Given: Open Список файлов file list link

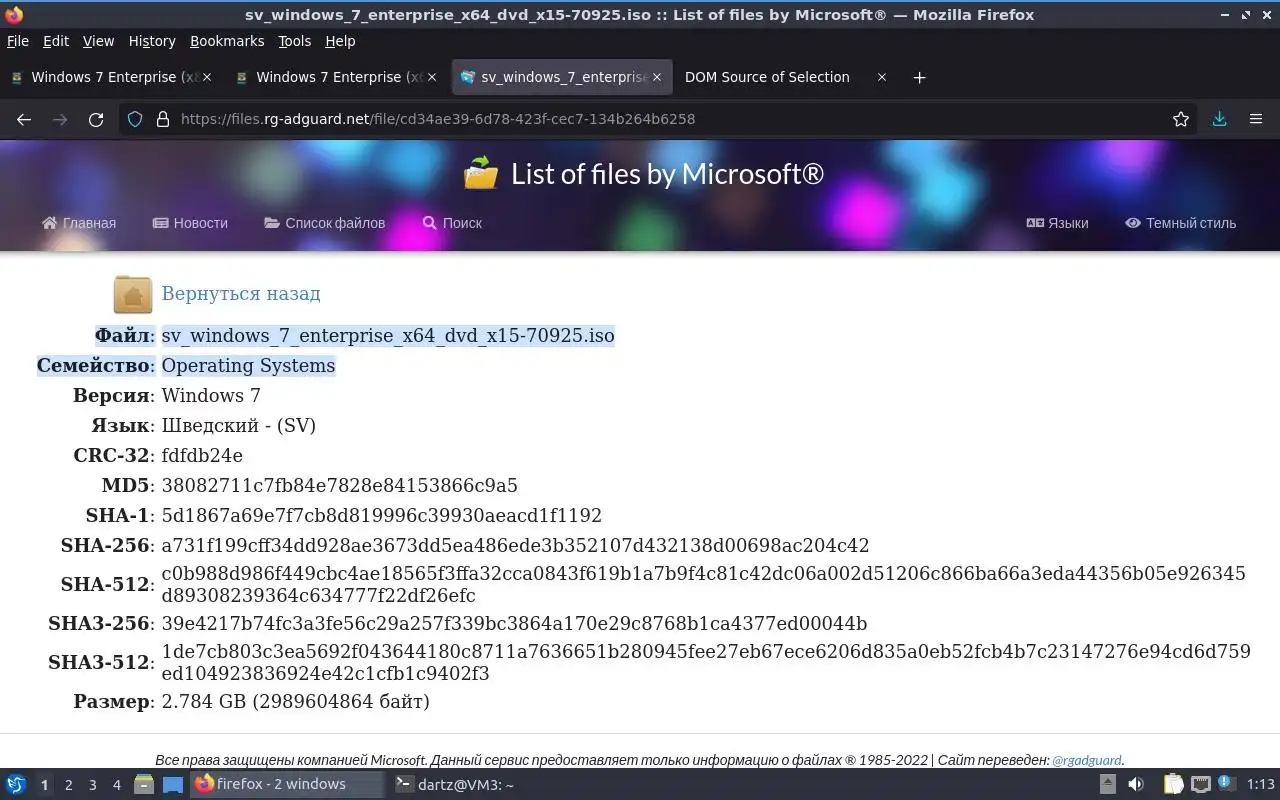Looking at the screenshot, I should click(324, 223).
